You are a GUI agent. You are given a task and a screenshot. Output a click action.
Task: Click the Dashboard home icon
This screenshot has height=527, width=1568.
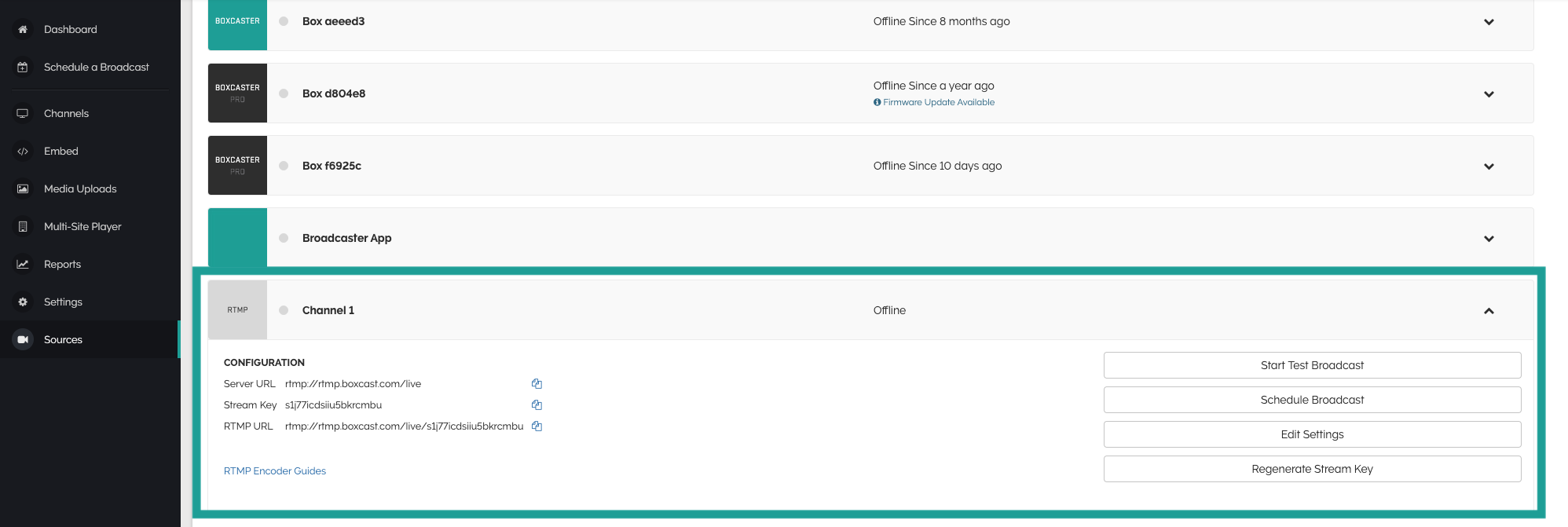point(23,29)
